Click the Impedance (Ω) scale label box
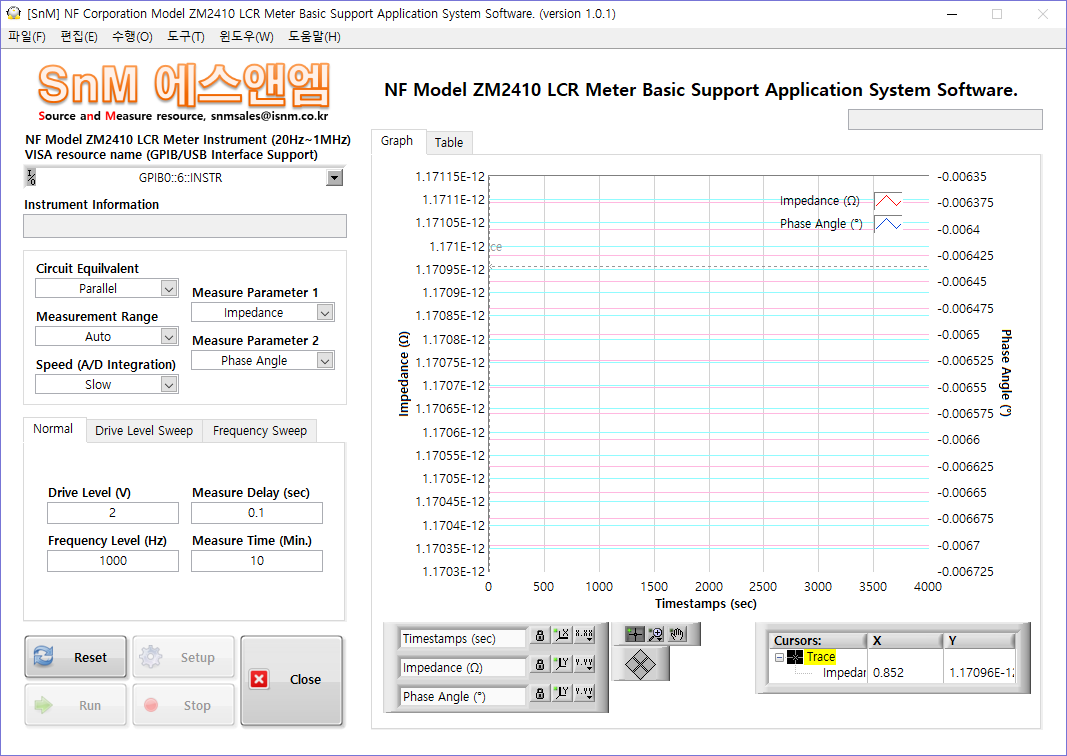The height and width of the screenshot is (756, 1067). point(463,668)
